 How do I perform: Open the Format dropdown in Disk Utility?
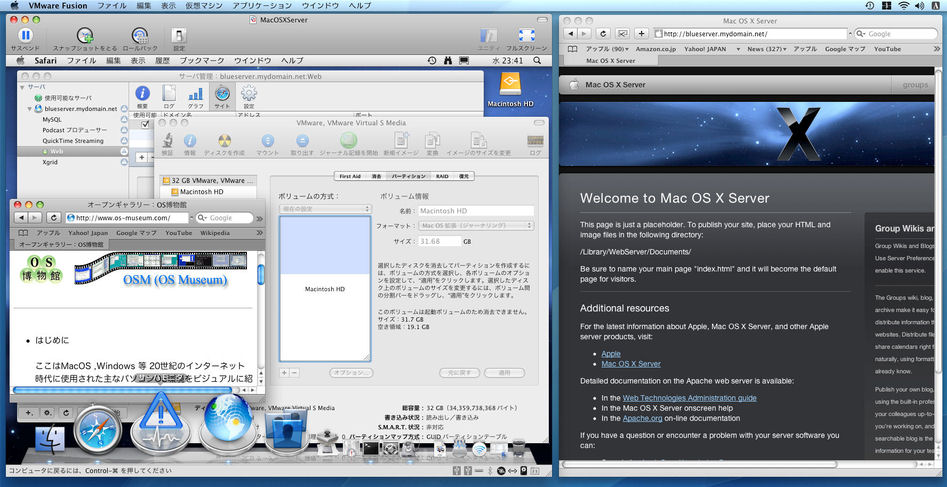click(477, 225)
